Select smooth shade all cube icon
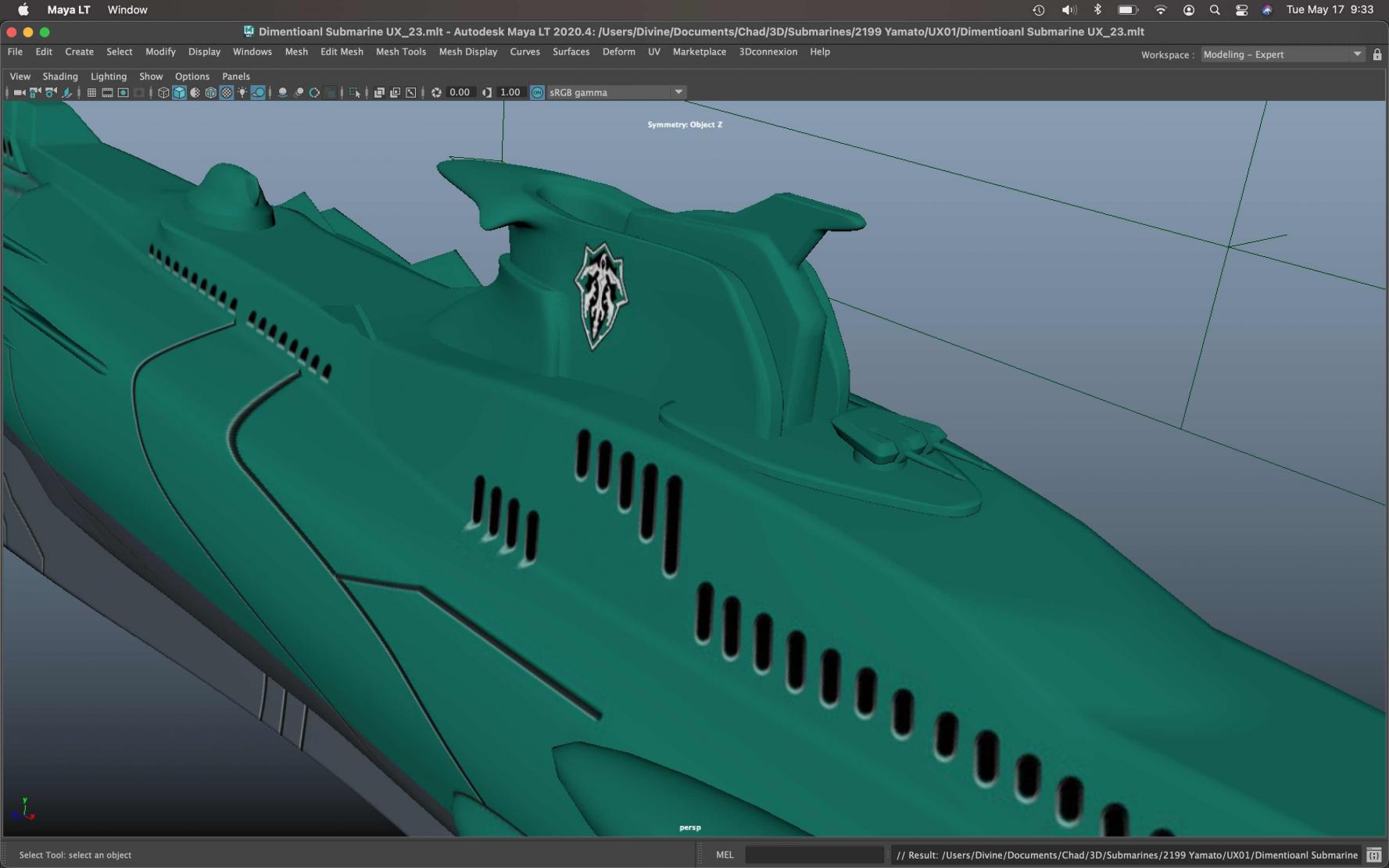 [179, 92]
